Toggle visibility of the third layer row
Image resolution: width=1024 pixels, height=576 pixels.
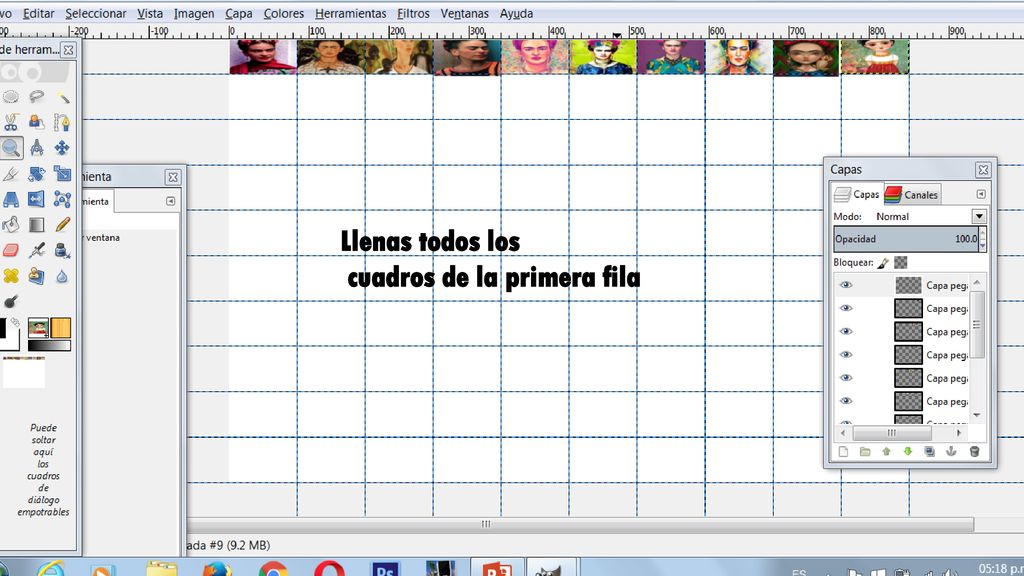[846, 331]
